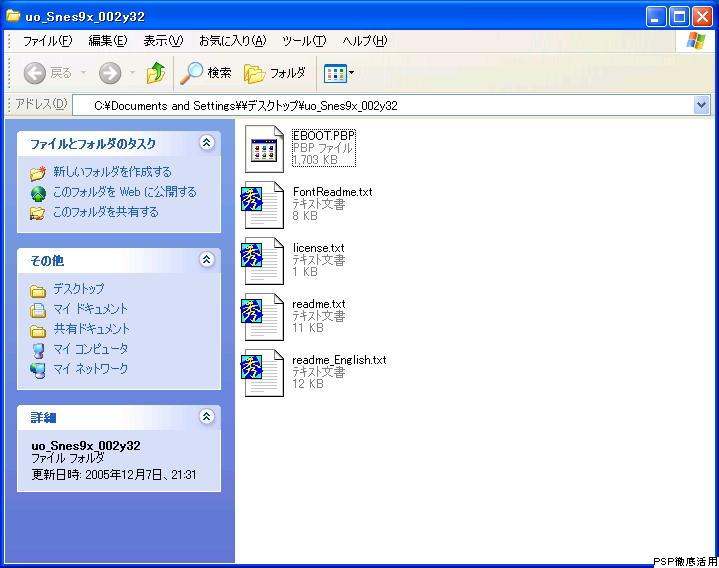719x568 pixels.
Task: Open the Forward button history dropdown arrow
Action: [x=132, y=73]
